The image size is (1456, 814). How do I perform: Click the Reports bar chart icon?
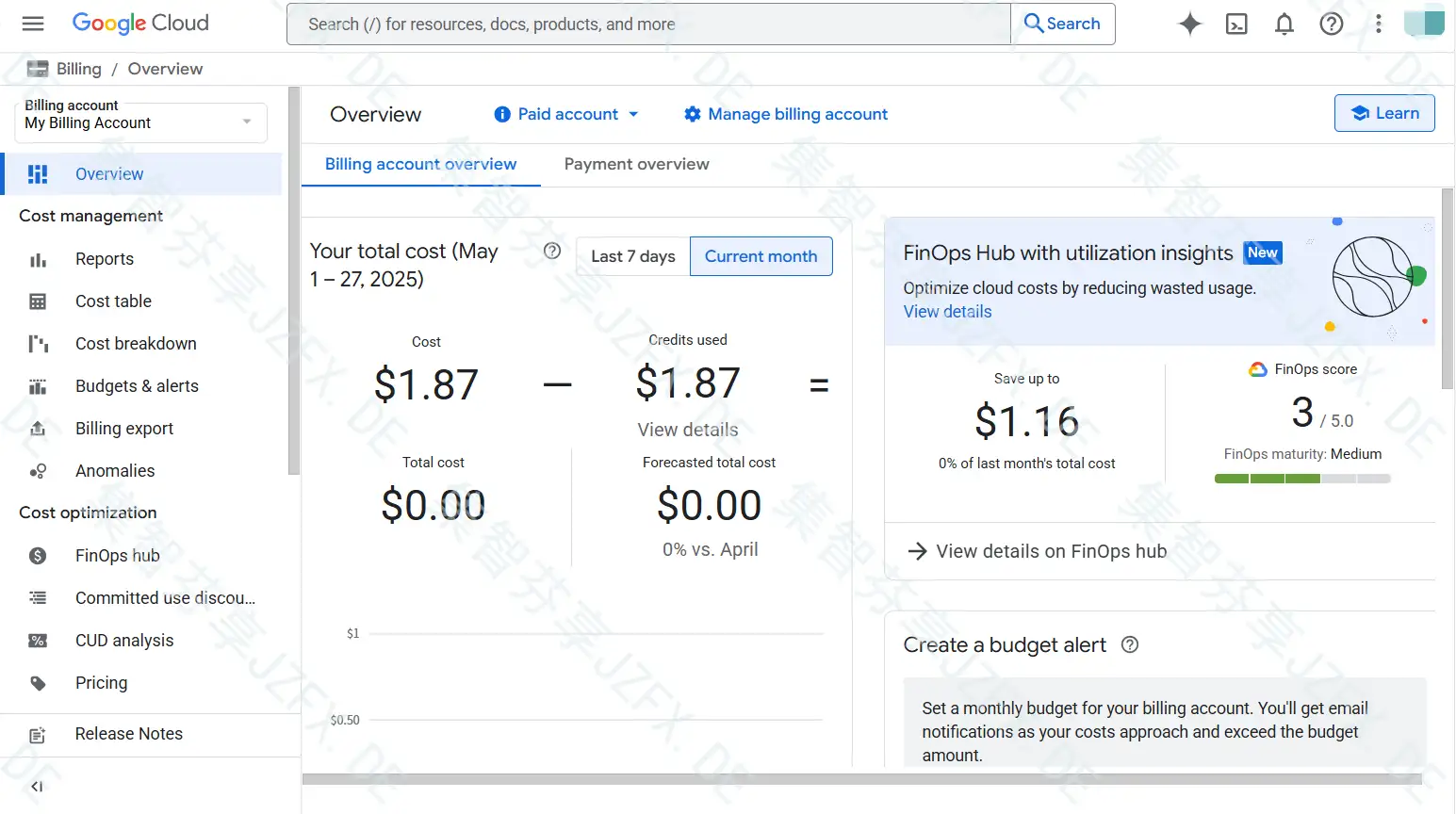(38, 259)
